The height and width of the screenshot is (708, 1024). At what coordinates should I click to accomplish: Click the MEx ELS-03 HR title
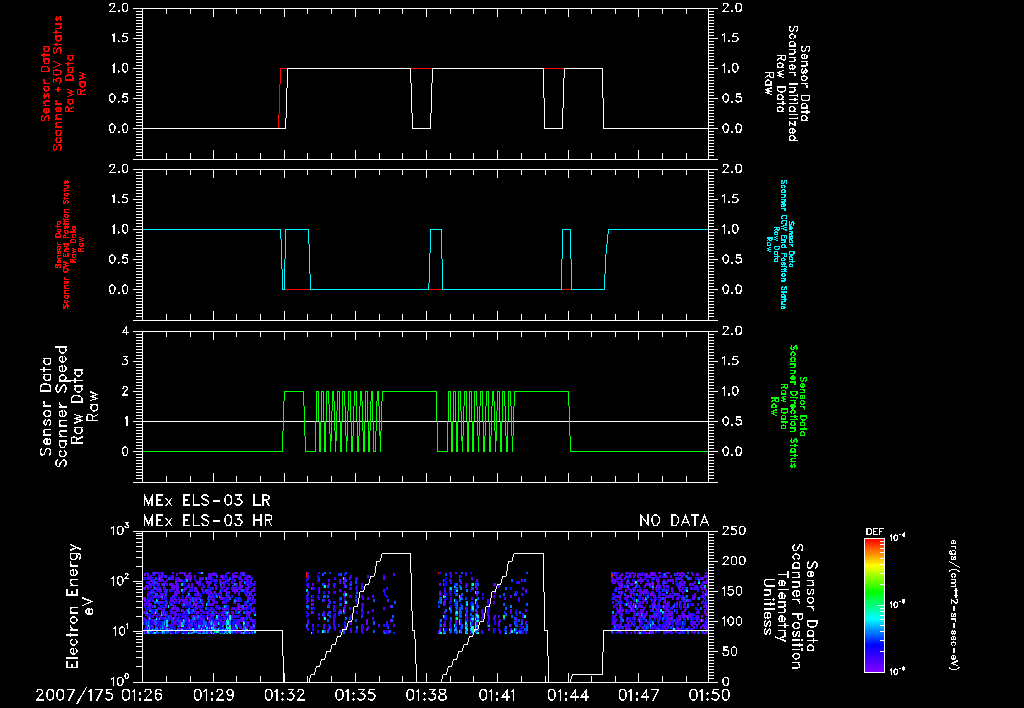[x=208, y=521]
